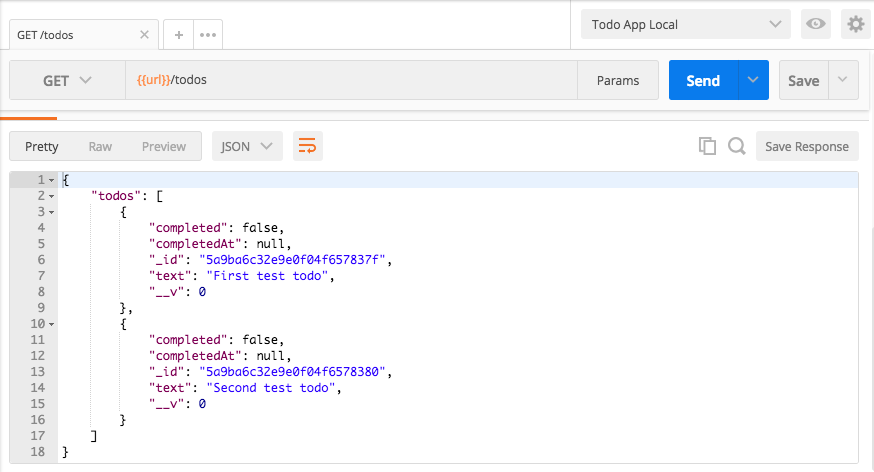Open Todo App Local environment dropdown
This screenshot has width=874, height=472.
685,24
